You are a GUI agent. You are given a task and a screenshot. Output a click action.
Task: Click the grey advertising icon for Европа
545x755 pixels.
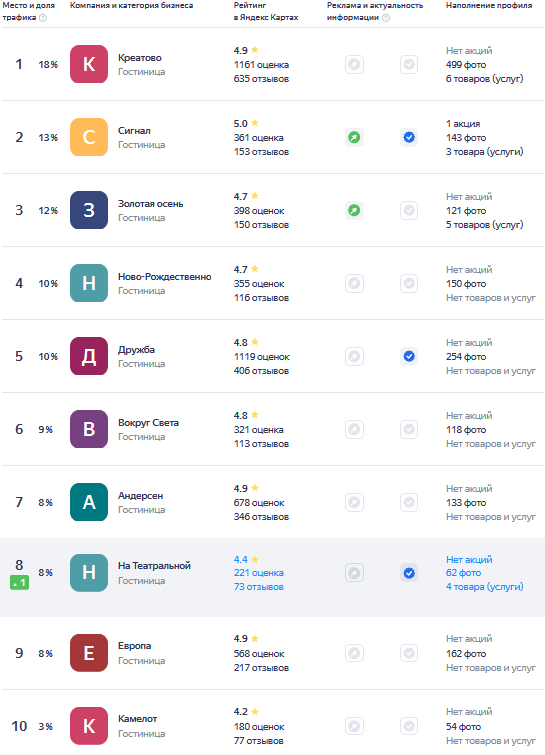(x=354, y=653)
